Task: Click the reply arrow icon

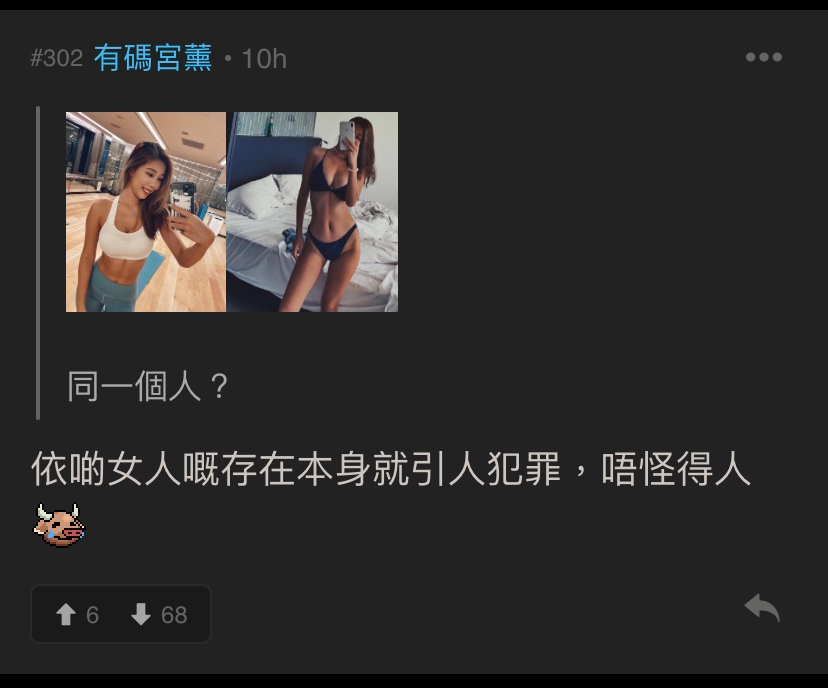Action: click(762, 608)
